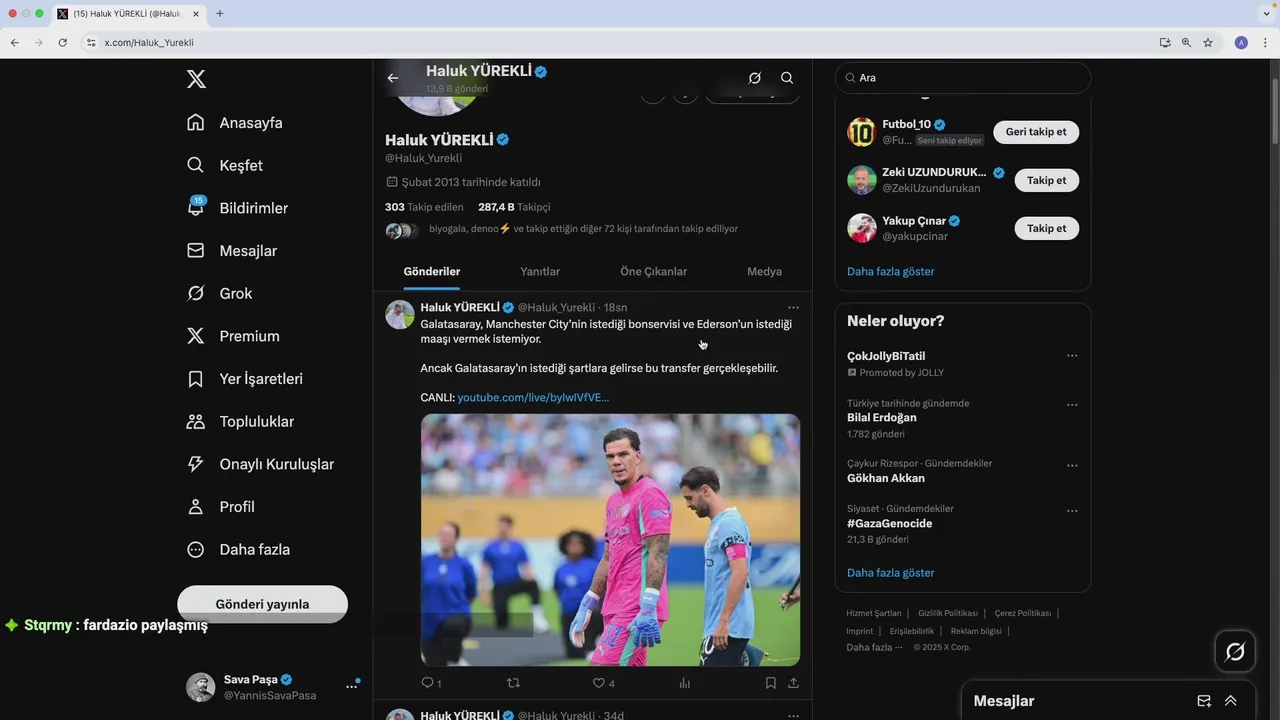Open Gizlilik Politikası footer link
The width and height of the screenshot is (1280, 720).
click(x=948, y=613)
